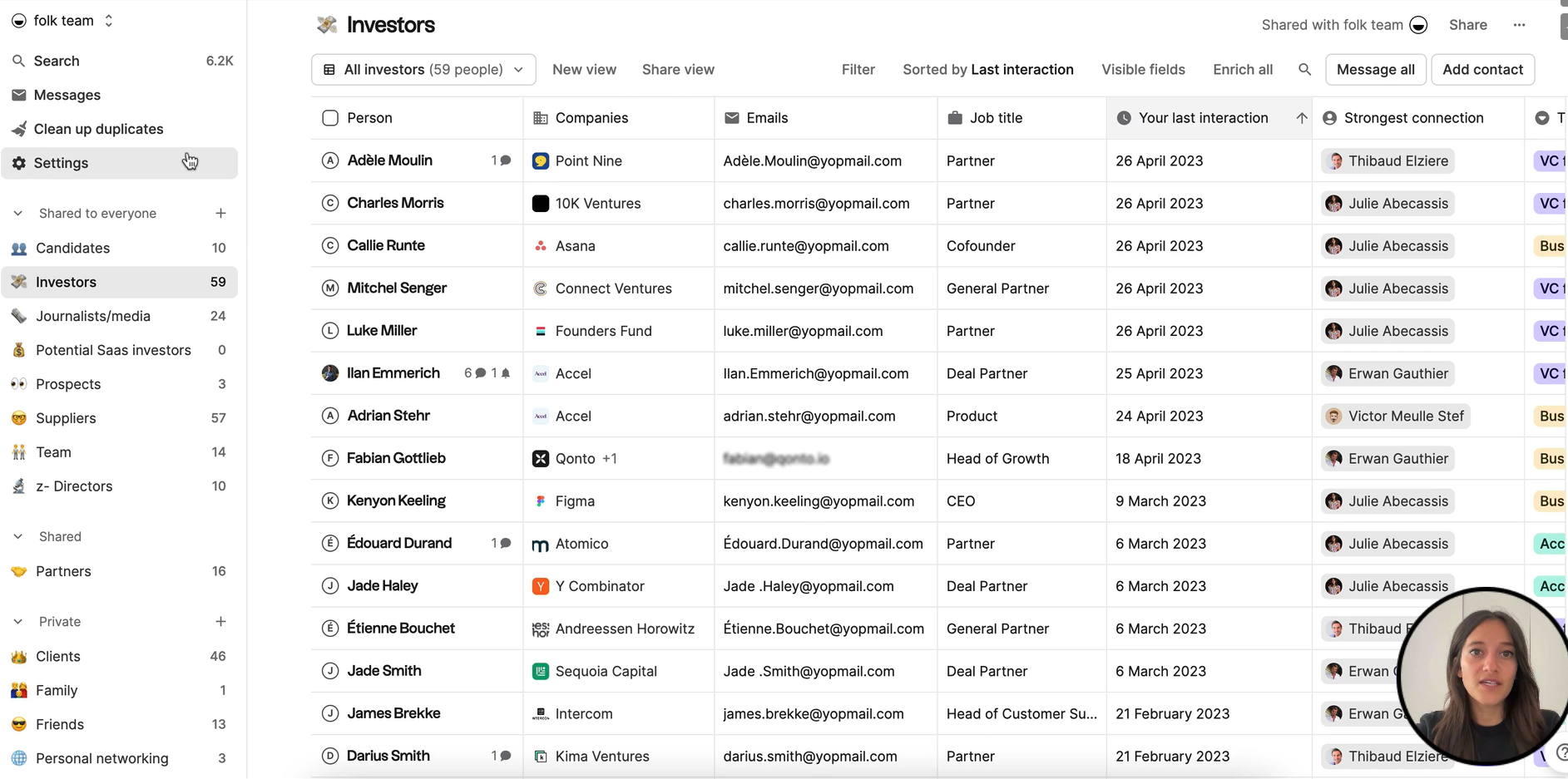Click the Messages envelope icon
1568x779 pixels.
coord(18,95)
